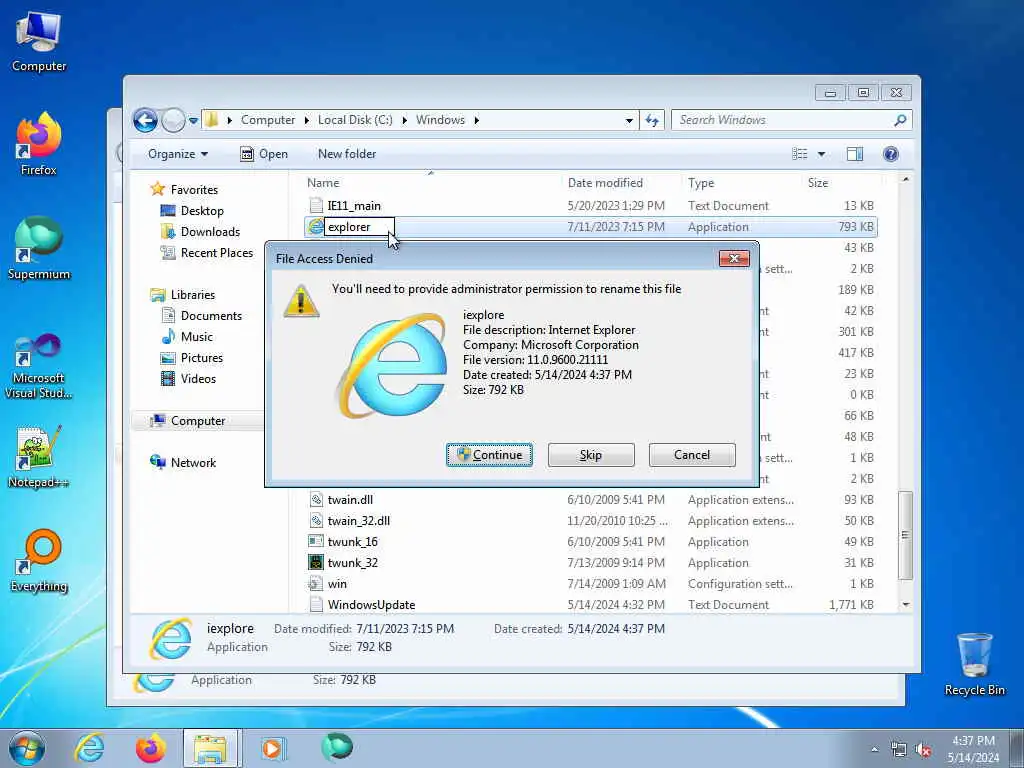Open the view options dropdown arrow
The image size is (1024, 768).
822,154
